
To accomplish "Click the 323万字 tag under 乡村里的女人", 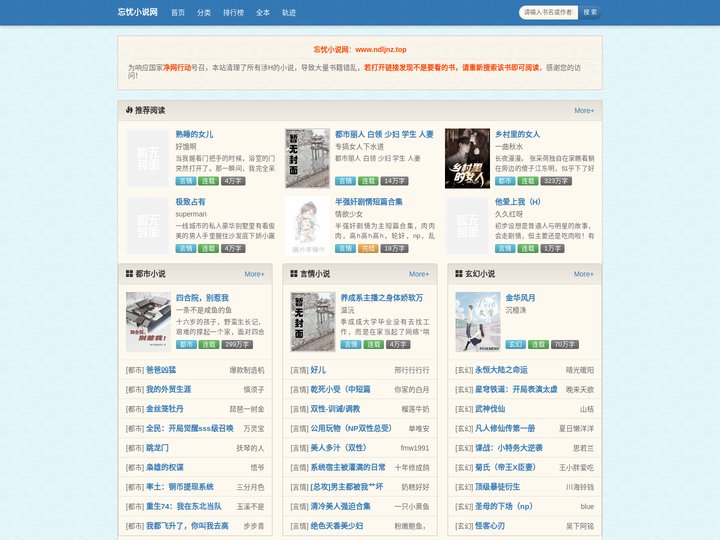I will [x=556, y=181].
